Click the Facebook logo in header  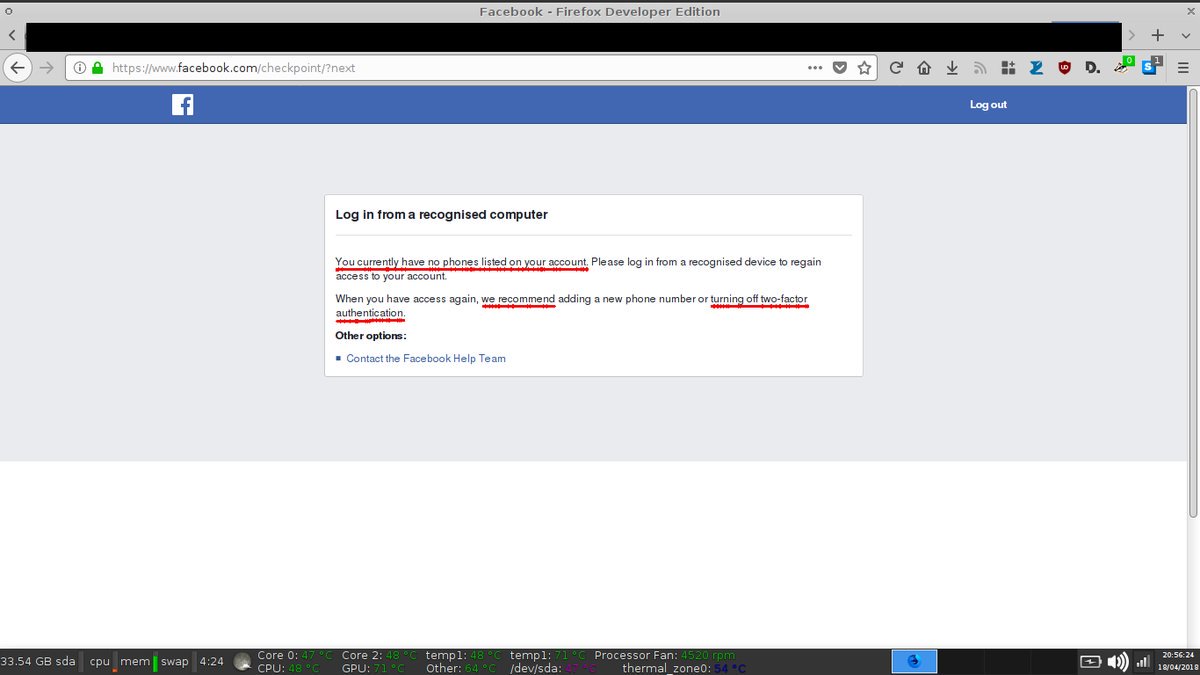[182, 105]
